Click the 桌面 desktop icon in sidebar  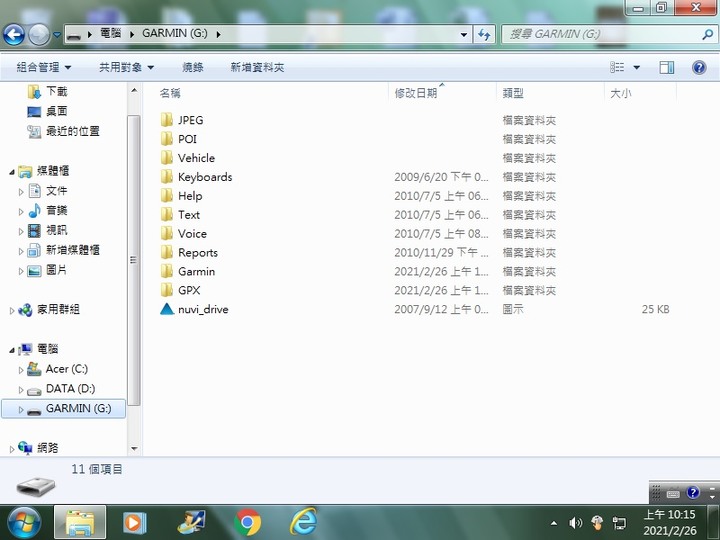(x=34, y=111)
